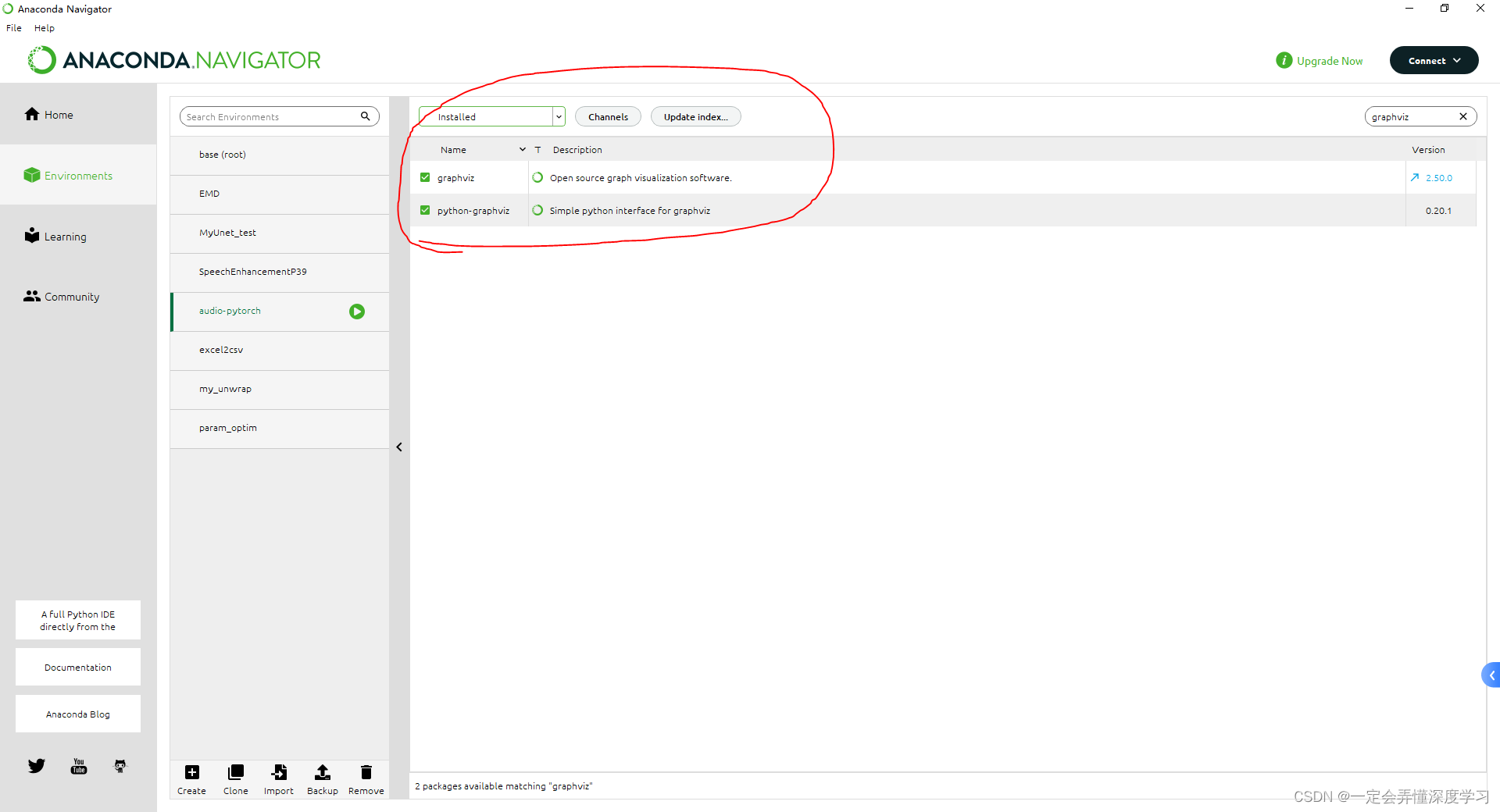
Task: Click python-graphviz version 0.20.1
Action: [x=1438, y=211]
